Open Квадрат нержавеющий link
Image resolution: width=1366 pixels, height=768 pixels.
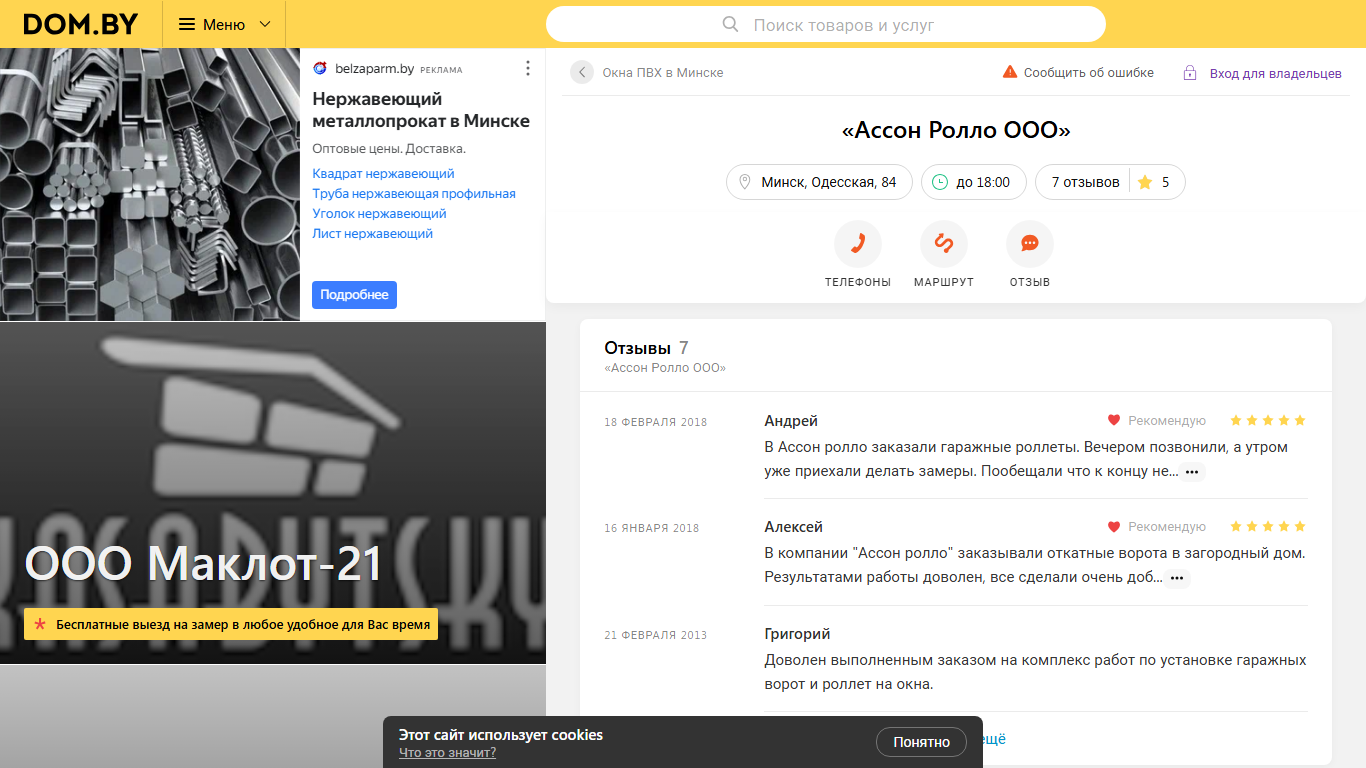click(x=383, y=174)
